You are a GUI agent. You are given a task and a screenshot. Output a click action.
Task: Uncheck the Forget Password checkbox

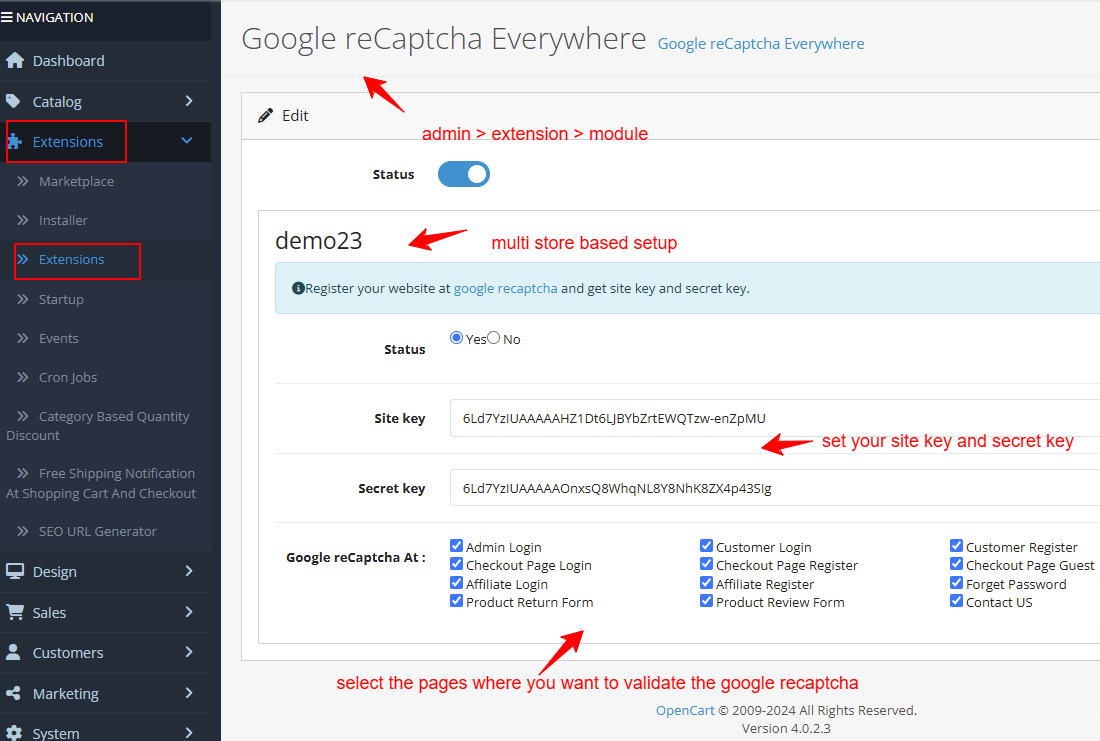(x=956, y=583)
